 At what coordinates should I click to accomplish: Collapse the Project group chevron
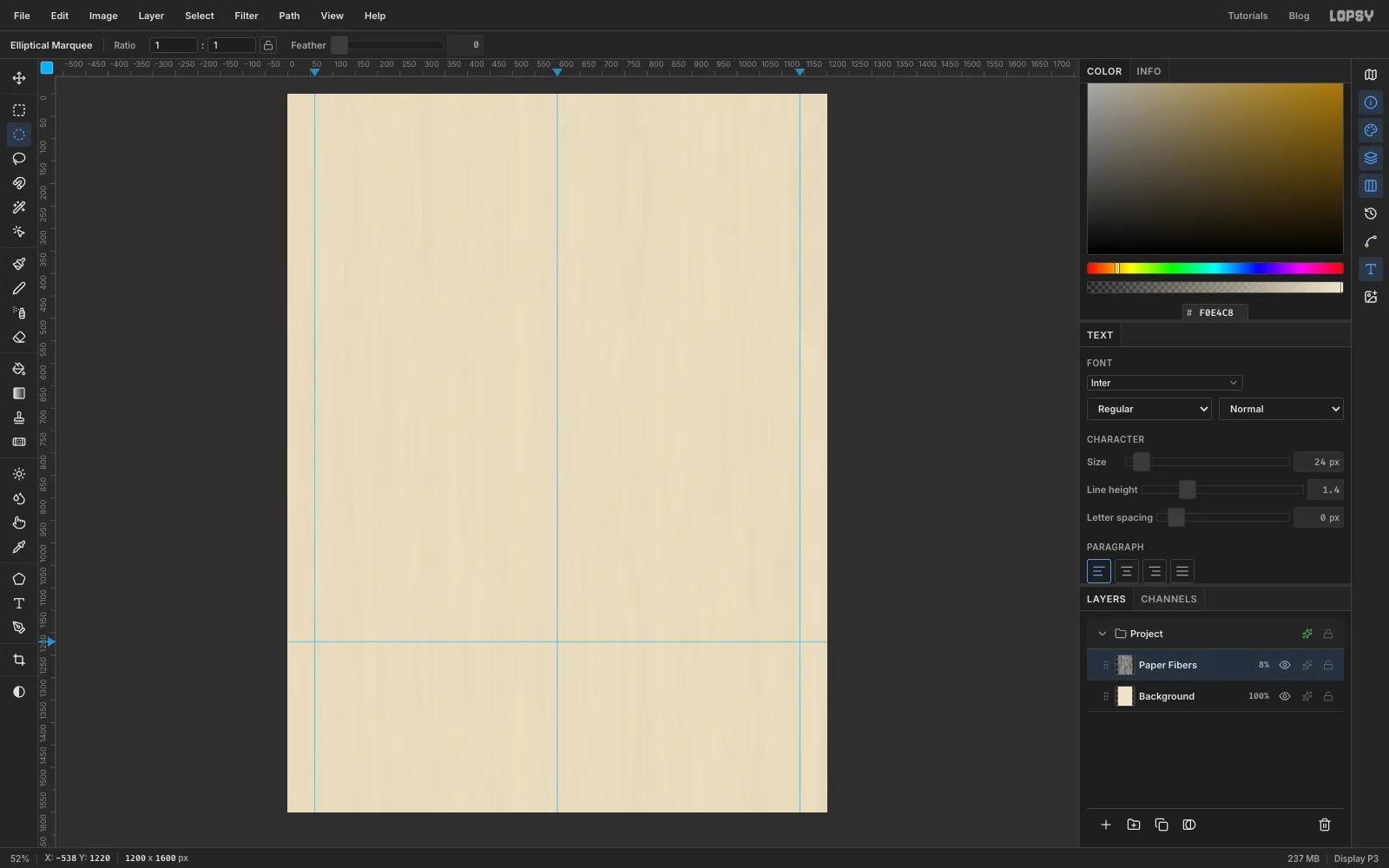click(1103, 634)
